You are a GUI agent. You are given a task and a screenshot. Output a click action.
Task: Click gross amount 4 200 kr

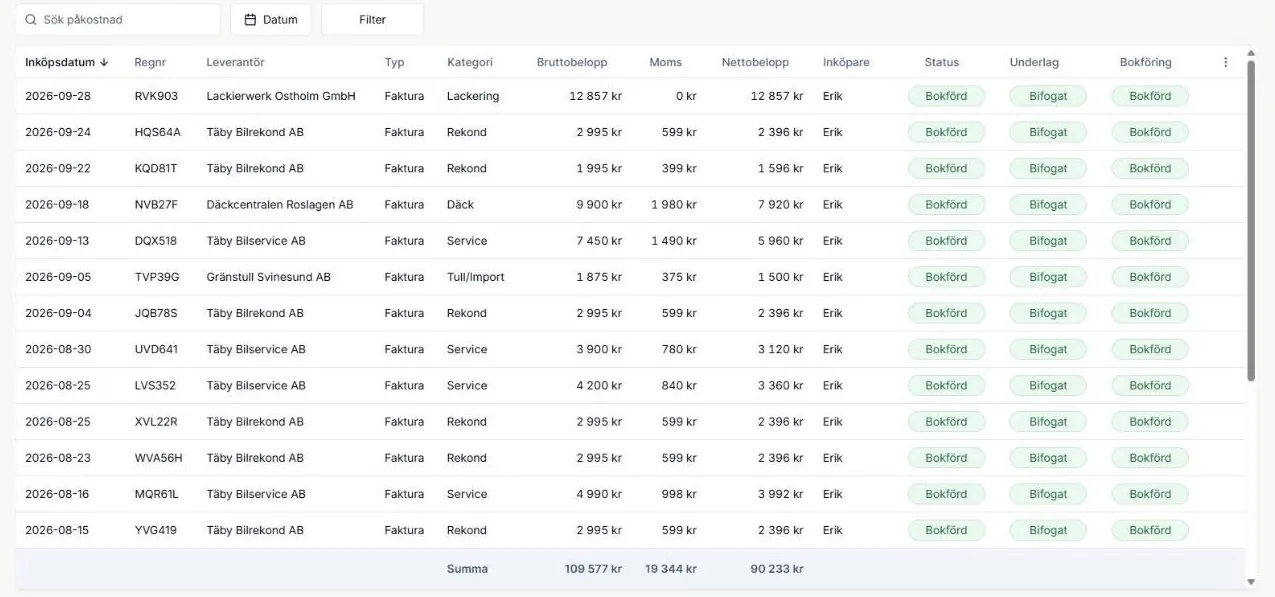(x=599, y=386)
